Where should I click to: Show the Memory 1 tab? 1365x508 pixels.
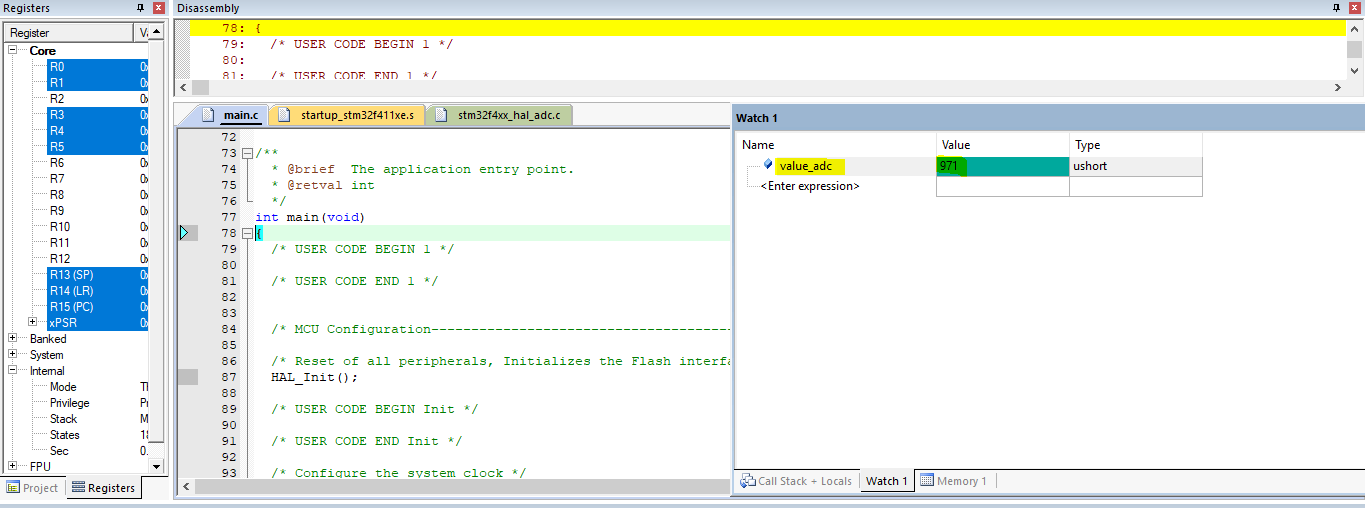coord(953,481)
